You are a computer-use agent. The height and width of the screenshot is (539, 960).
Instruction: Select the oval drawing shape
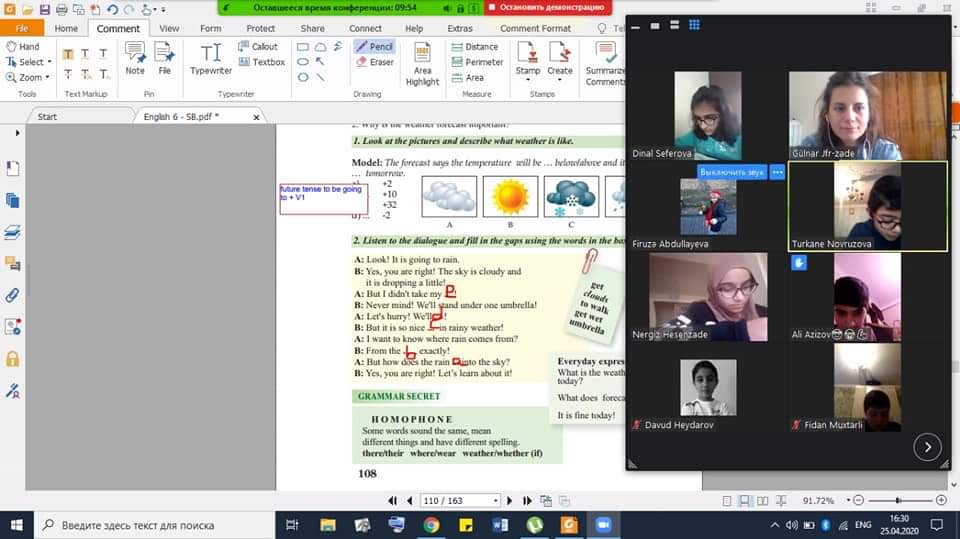click(x=302, y=62)
